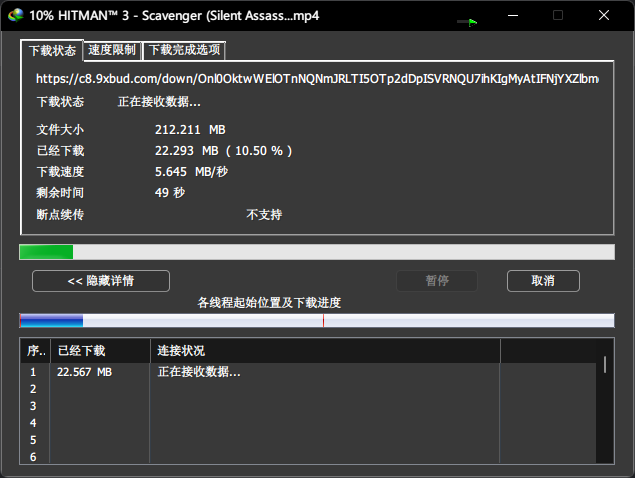The height and width of the screenshot is (478, 635).
Task: Click the 下载速度 label
Action: [x=60, y=172]
